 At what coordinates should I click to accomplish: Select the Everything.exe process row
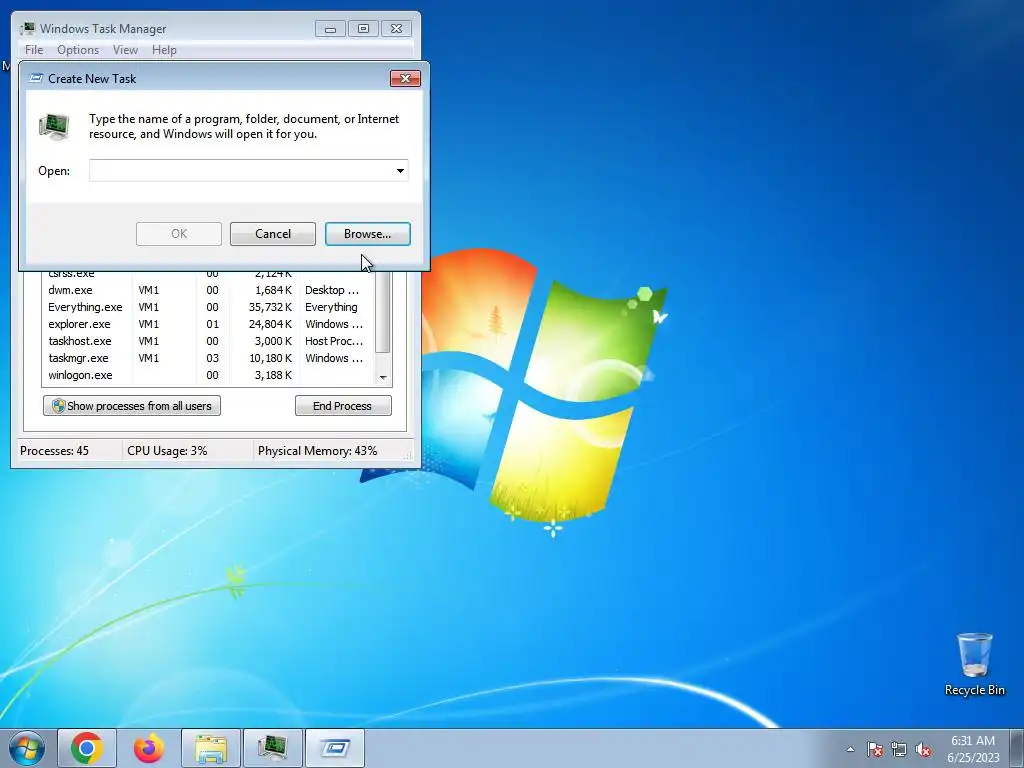(208, 307)
